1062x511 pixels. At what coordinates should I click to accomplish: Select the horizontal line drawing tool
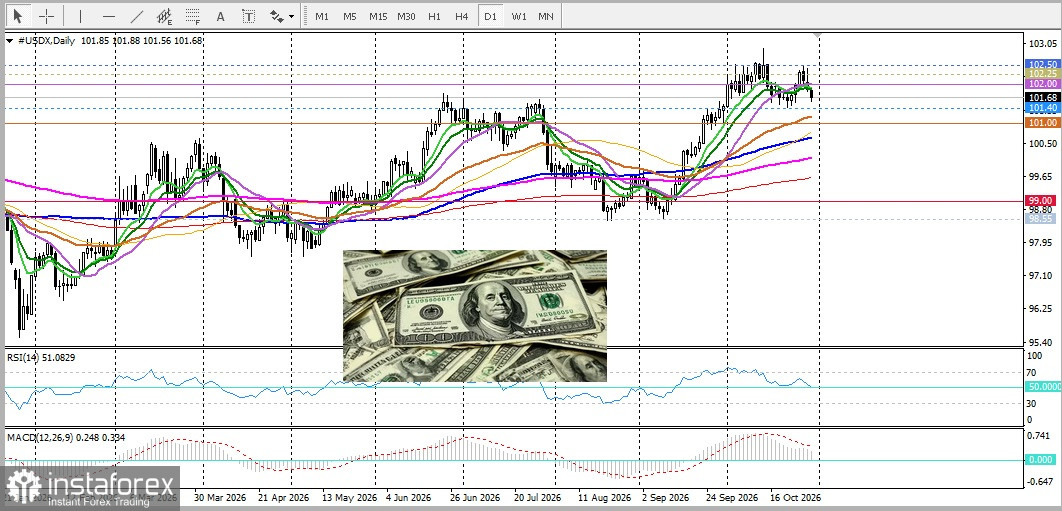pos(108,16)
